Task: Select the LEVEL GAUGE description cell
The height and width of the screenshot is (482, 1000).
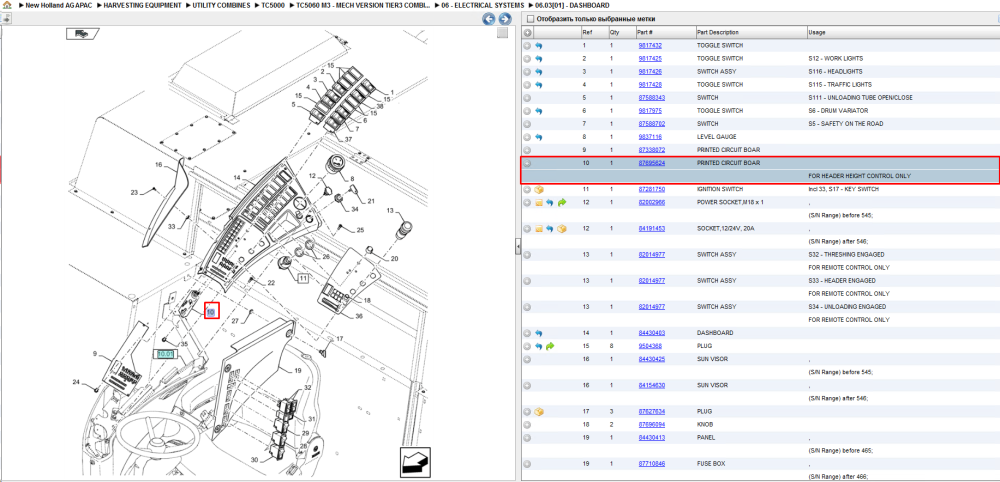Action: point(716,137)
